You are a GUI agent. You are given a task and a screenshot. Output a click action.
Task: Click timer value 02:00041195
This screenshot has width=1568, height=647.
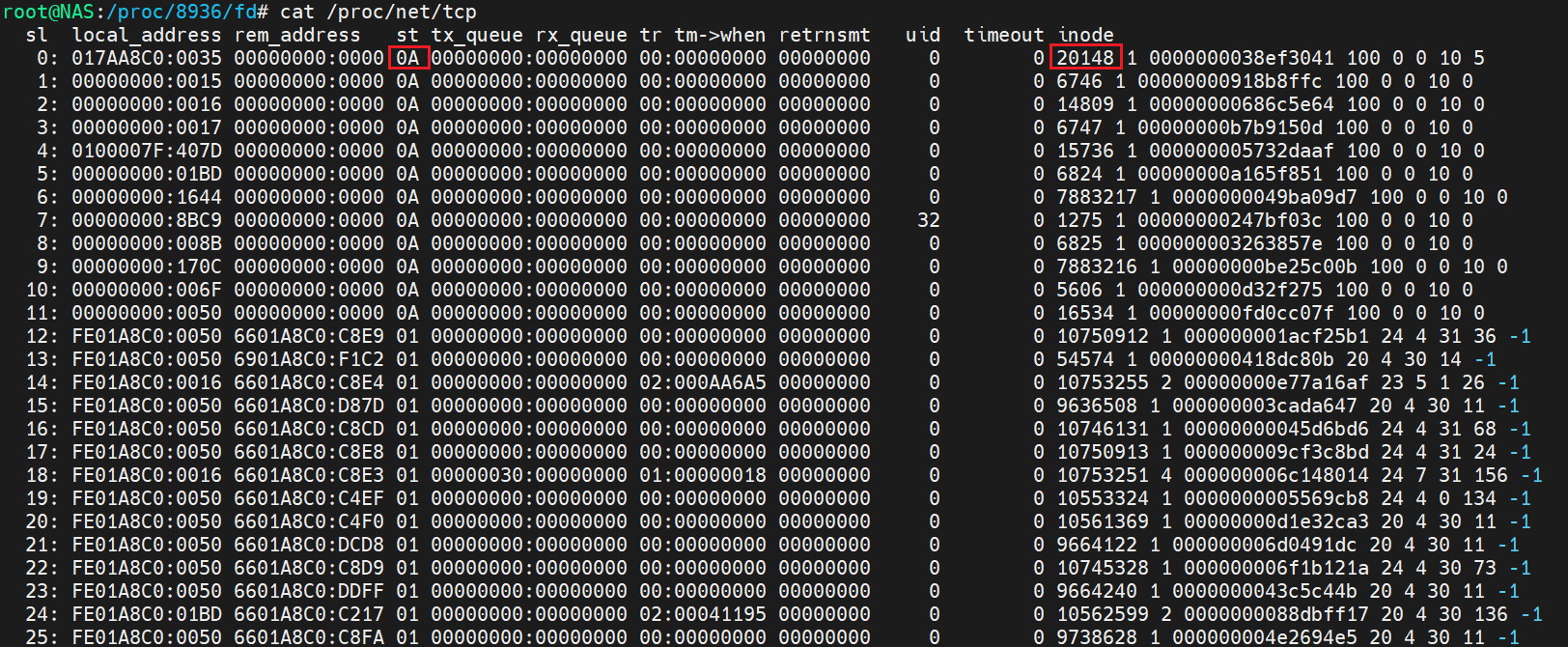pos(703,614)
